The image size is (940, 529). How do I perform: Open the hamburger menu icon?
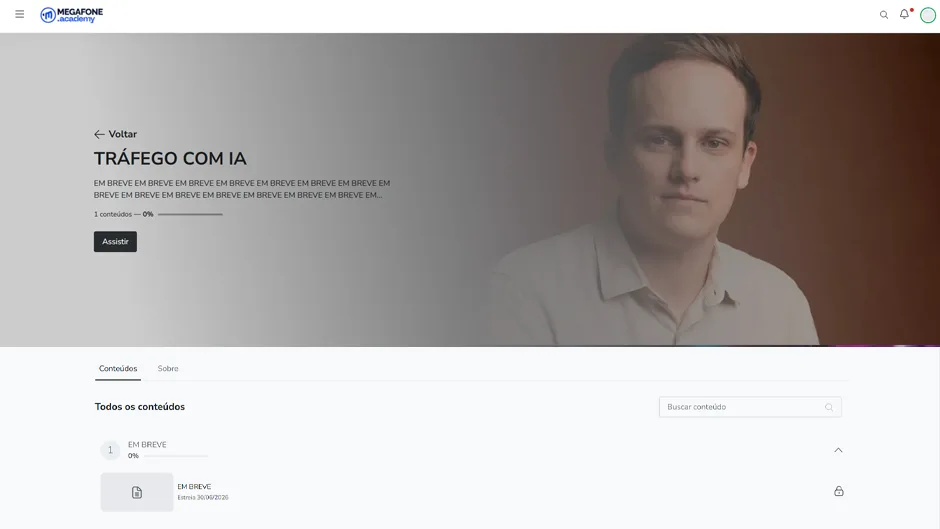20,14
